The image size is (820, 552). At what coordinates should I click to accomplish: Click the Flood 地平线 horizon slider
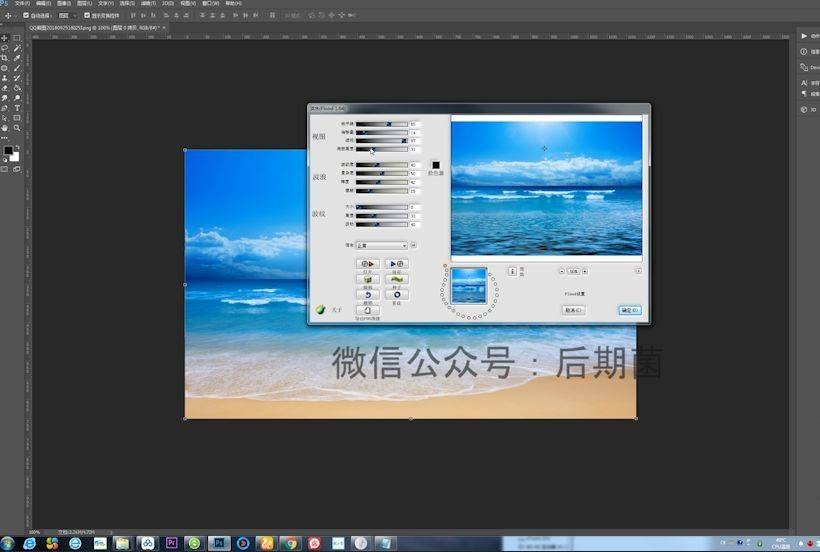[x=382, y=124]
